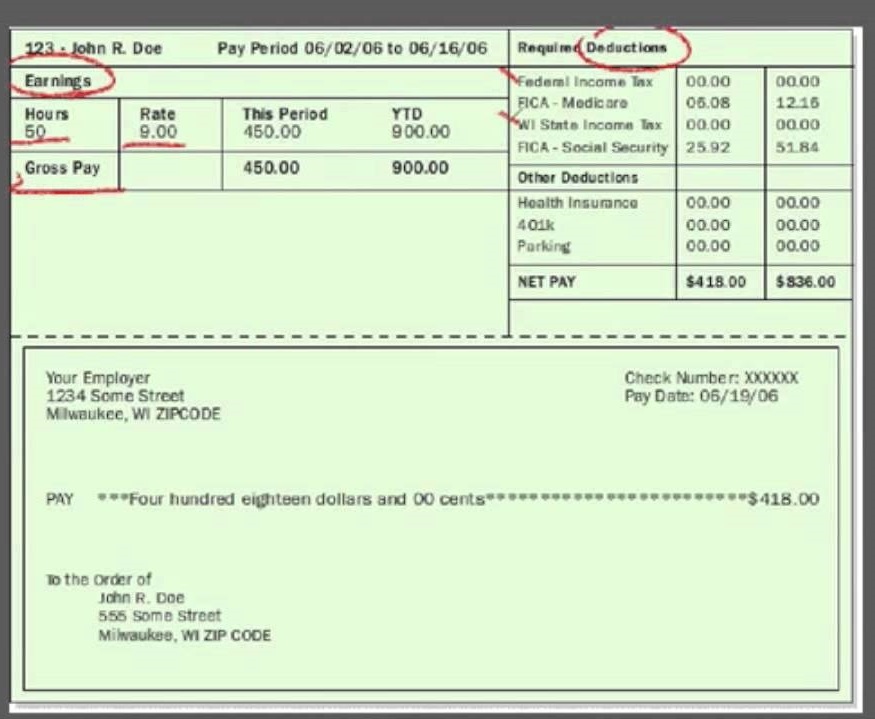Click the NET PAY YTD amount $836.00

click(x=805, y=282)
